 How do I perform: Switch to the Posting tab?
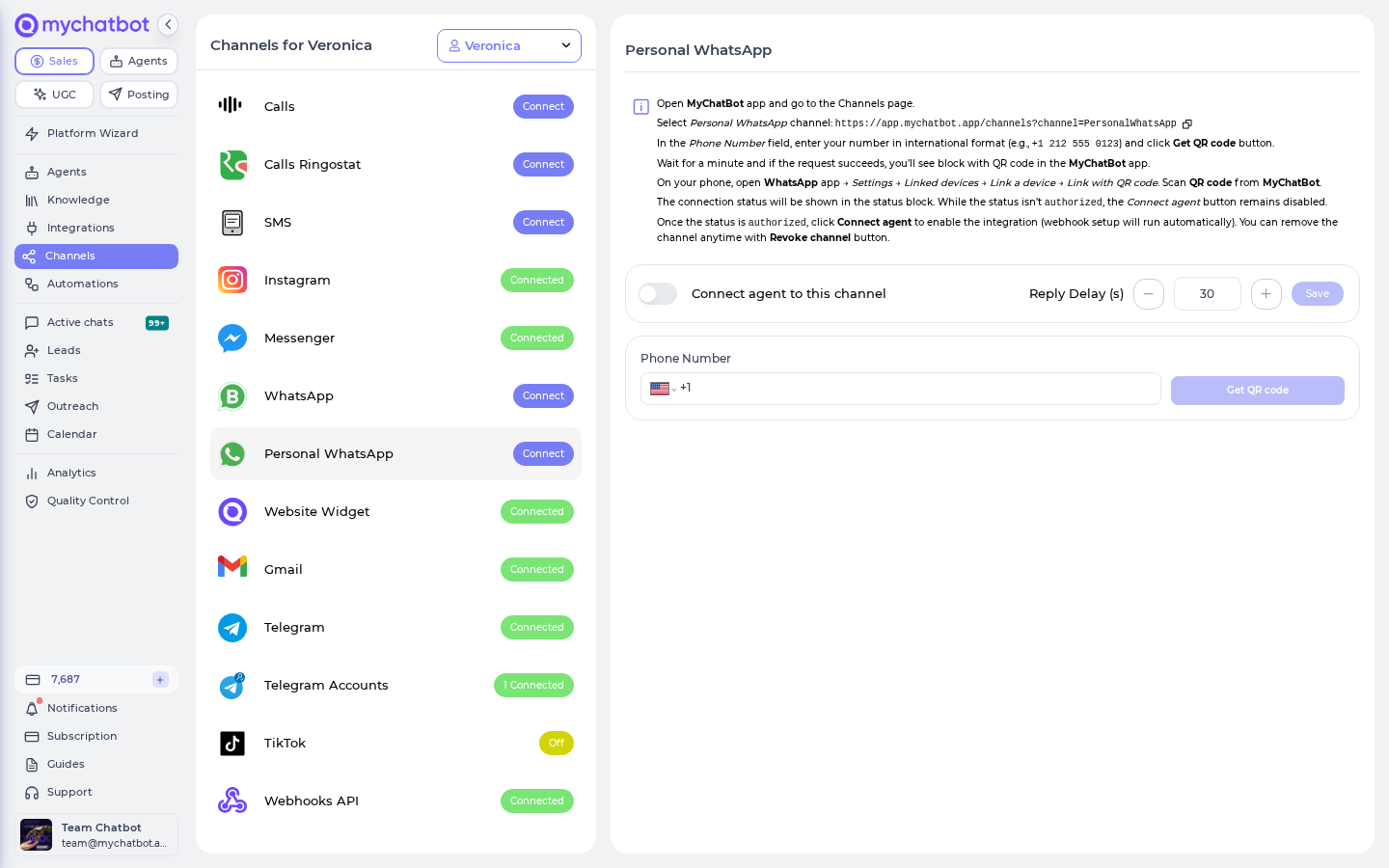click(139, 95)
